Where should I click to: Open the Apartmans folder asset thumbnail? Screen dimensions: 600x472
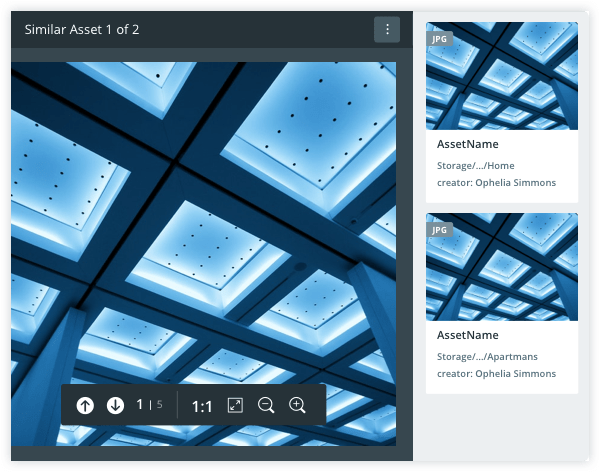502,267
